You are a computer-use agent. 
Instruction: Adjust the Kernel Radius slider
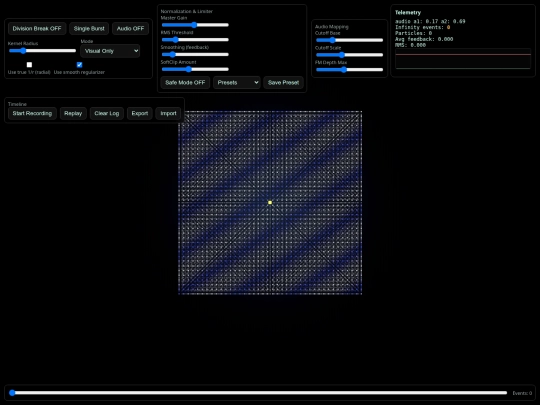pos(42,51)
